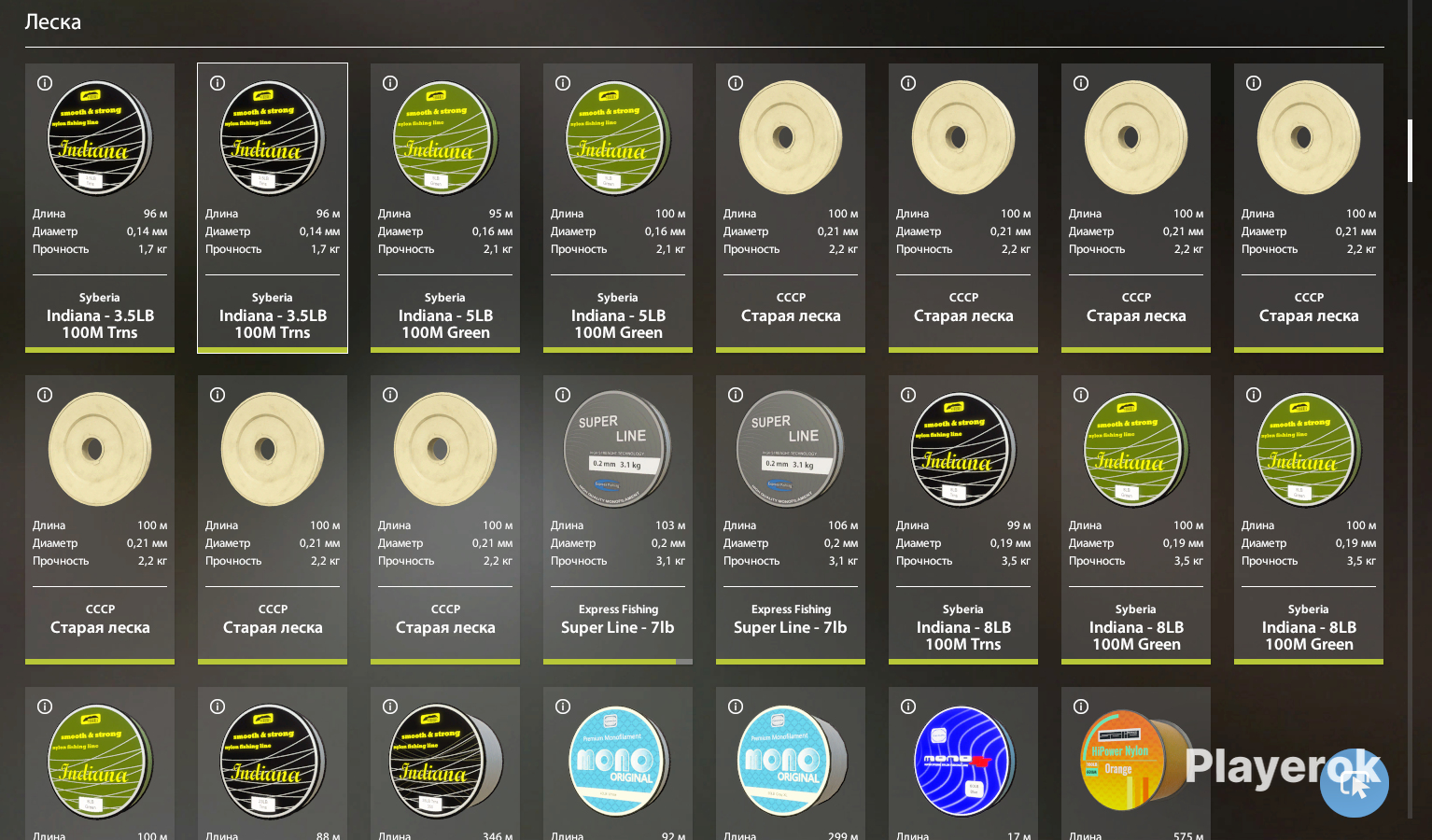Click the '103 м' length value
1432x840 pixels.
670,525
